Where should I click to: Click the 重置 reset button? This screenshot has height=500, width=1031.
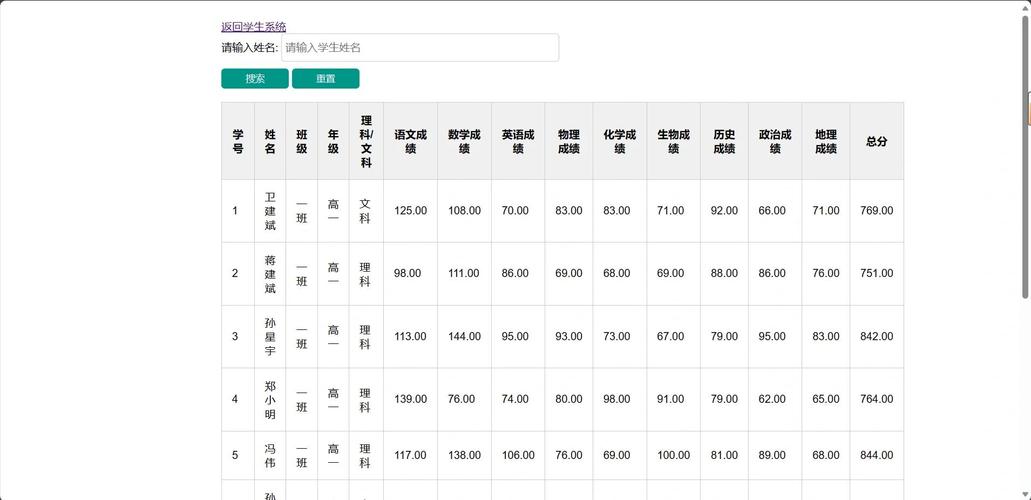pos(325,78)
